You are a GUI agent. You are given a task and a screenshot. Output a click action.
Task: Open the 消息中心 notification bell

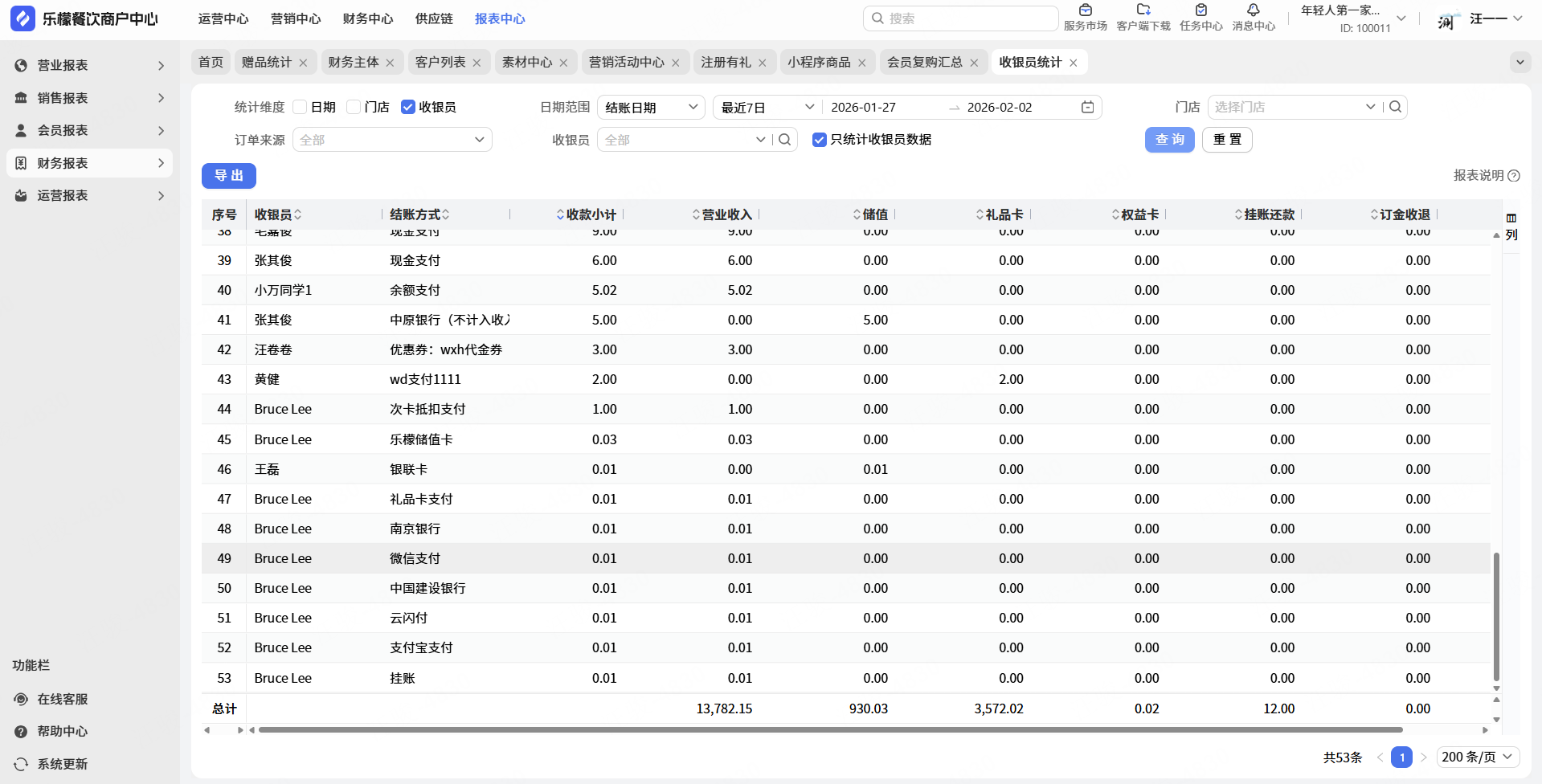[1253, 11]
